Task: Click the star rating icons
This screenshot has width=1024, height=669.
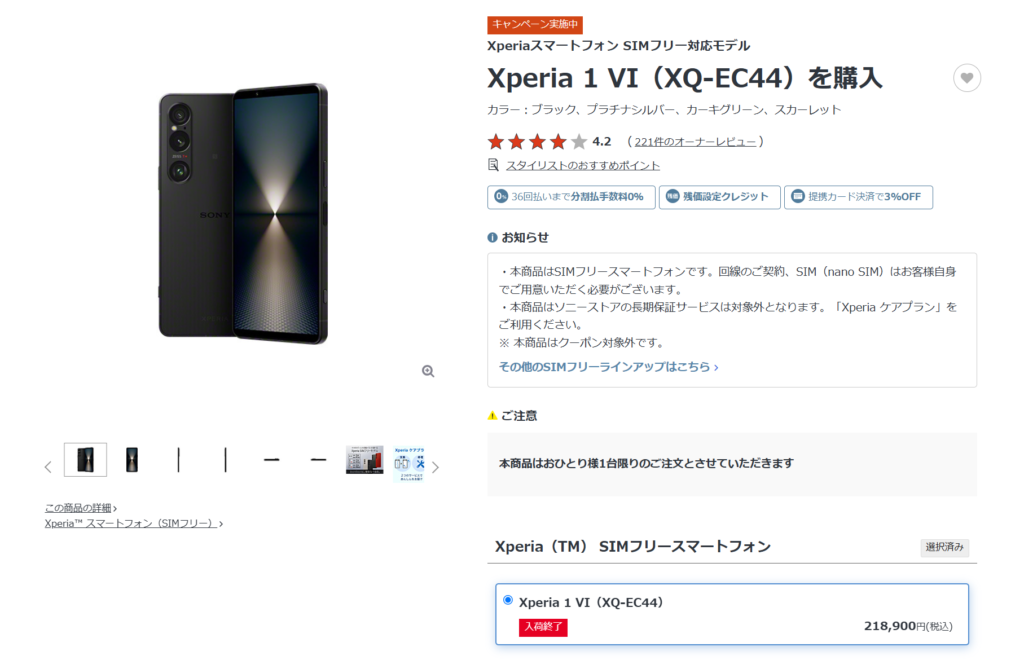Action: [x=537, y=142]
